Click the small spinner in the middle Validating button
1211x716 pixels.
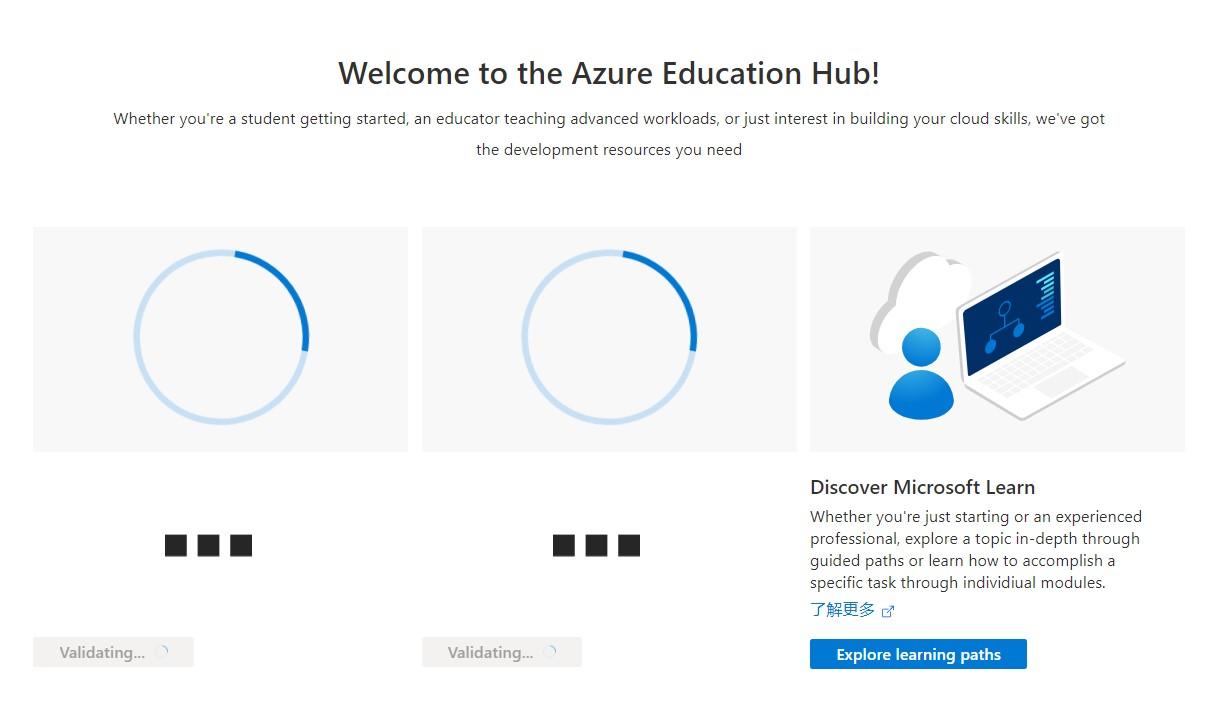[x=550, y=652]
